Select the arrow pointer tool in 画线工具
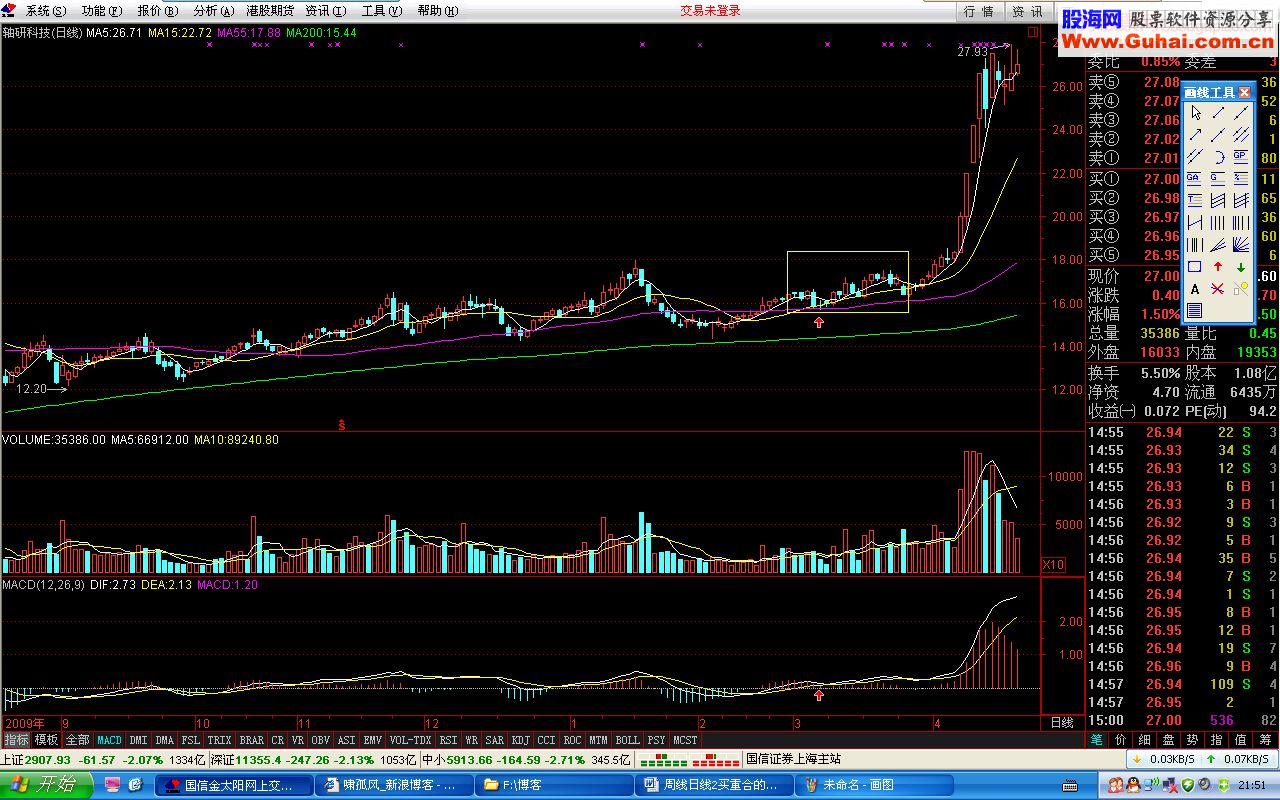Screen dimensions: 1280x800 pyautogui.click(x=1194, y=113)
